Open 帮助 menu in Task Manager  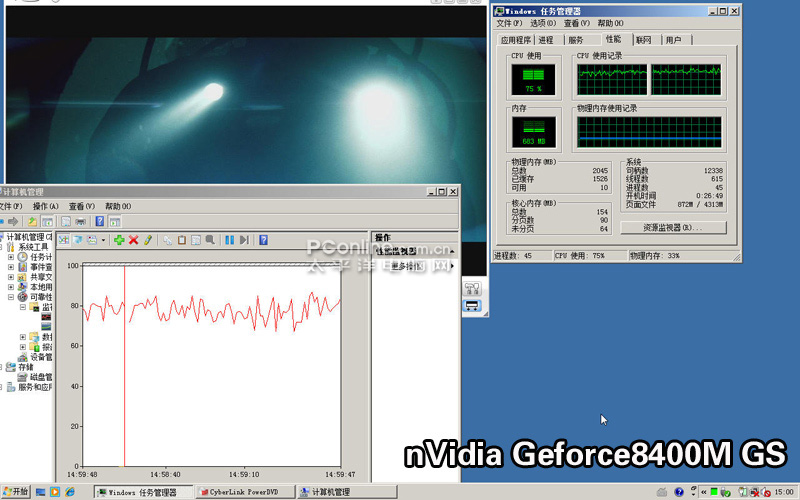[610, 23]
